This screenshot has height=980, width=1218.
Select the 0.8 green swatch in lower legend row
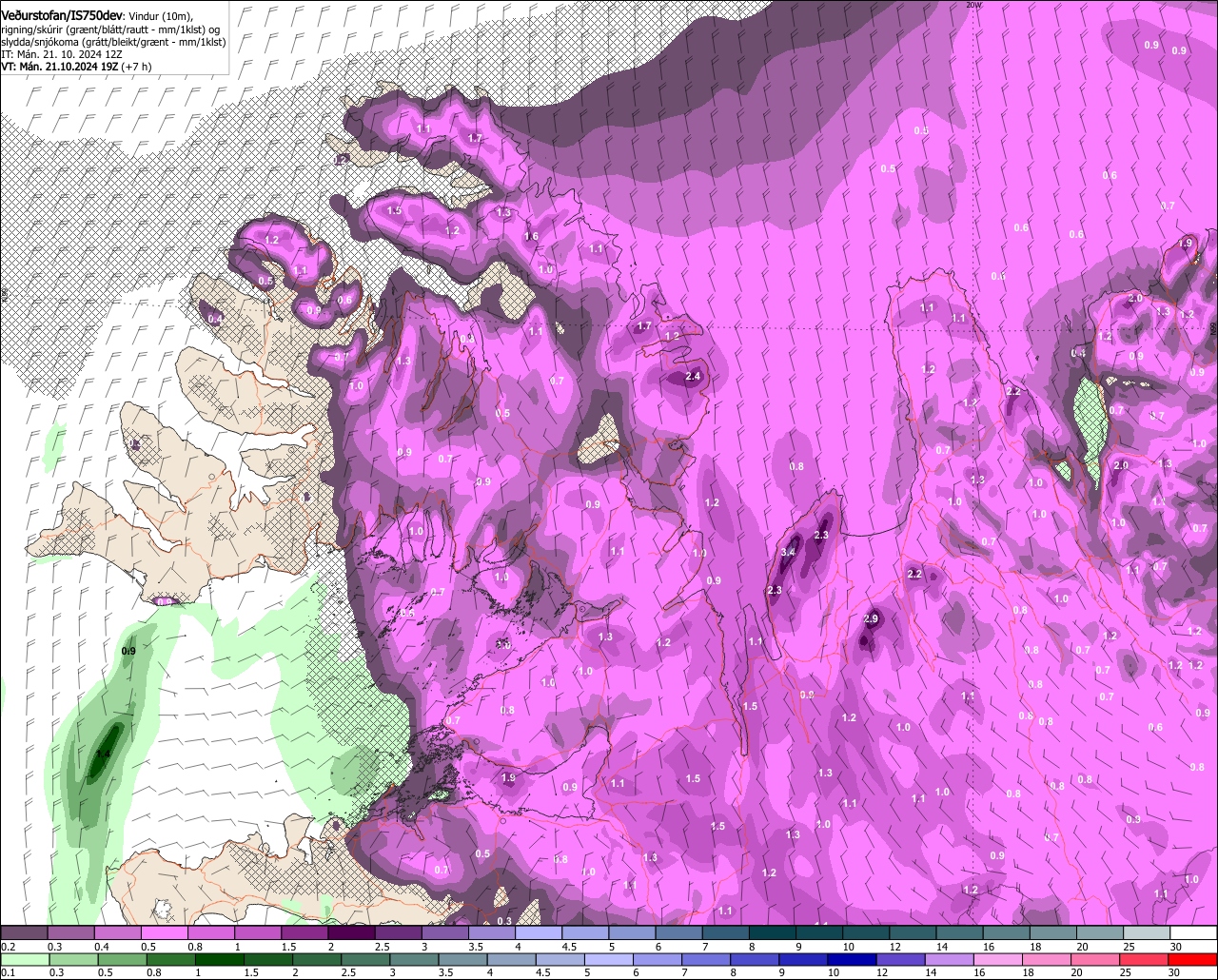coord(172,960)
